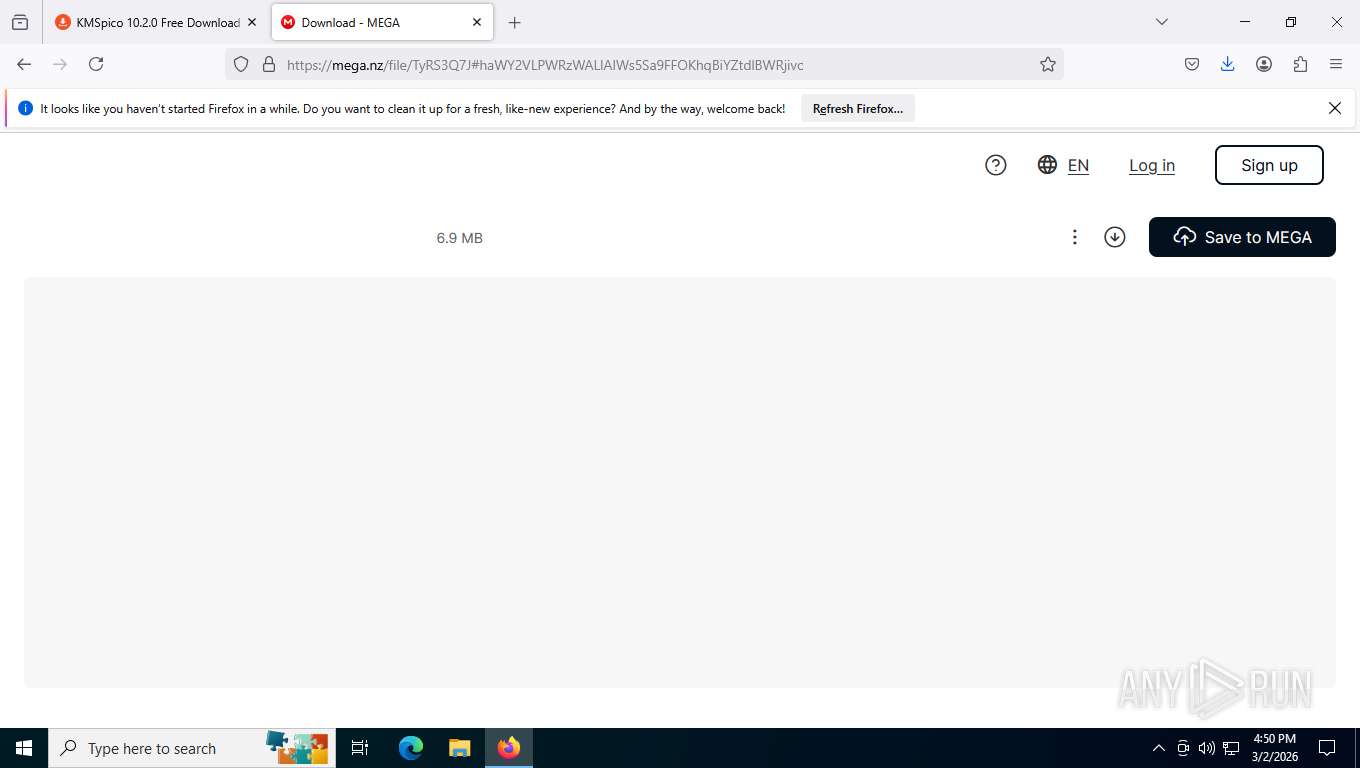Open the tracking protection shield icon
Screen dimensions: 1360x768
coord(241,64)
